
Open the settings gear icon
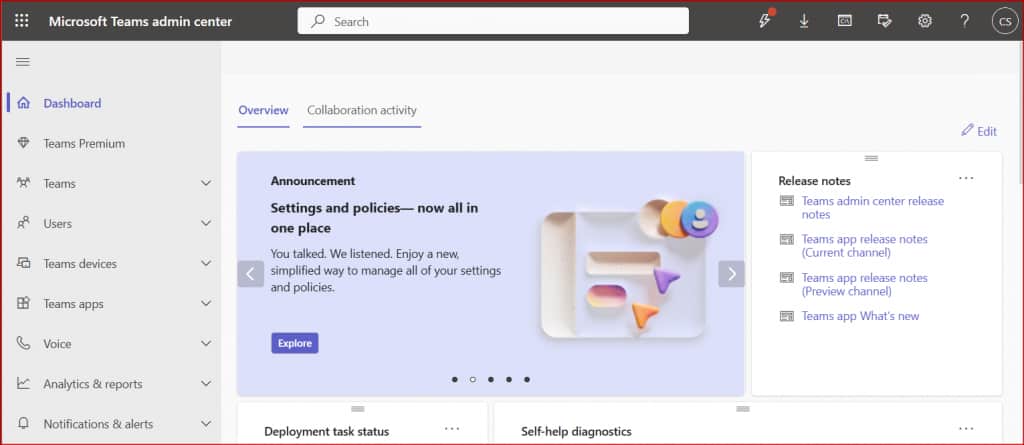[x=924, y=21]
